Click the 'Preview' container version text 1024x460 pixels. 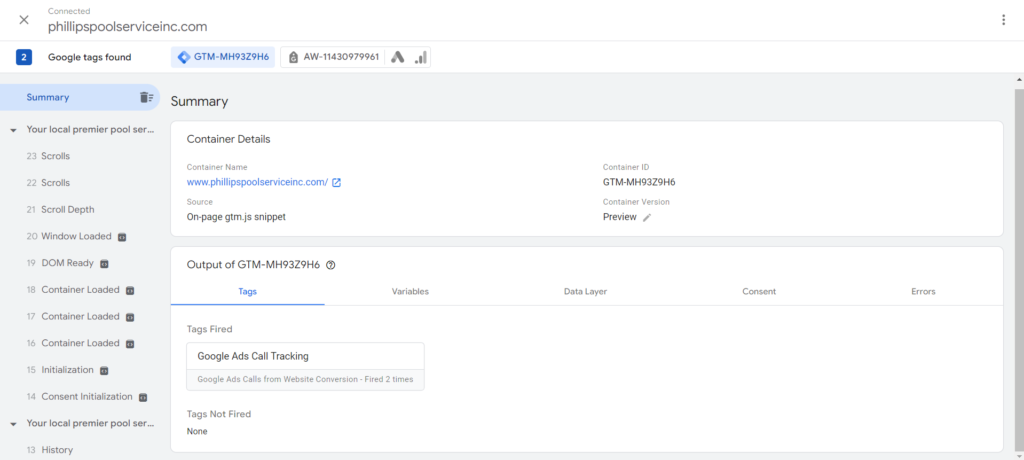click(x=619, y=217)
